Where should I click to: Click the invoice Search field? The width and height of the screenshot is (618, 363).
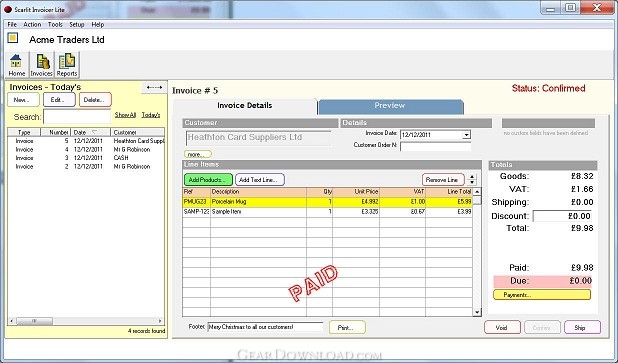(77, 117)
